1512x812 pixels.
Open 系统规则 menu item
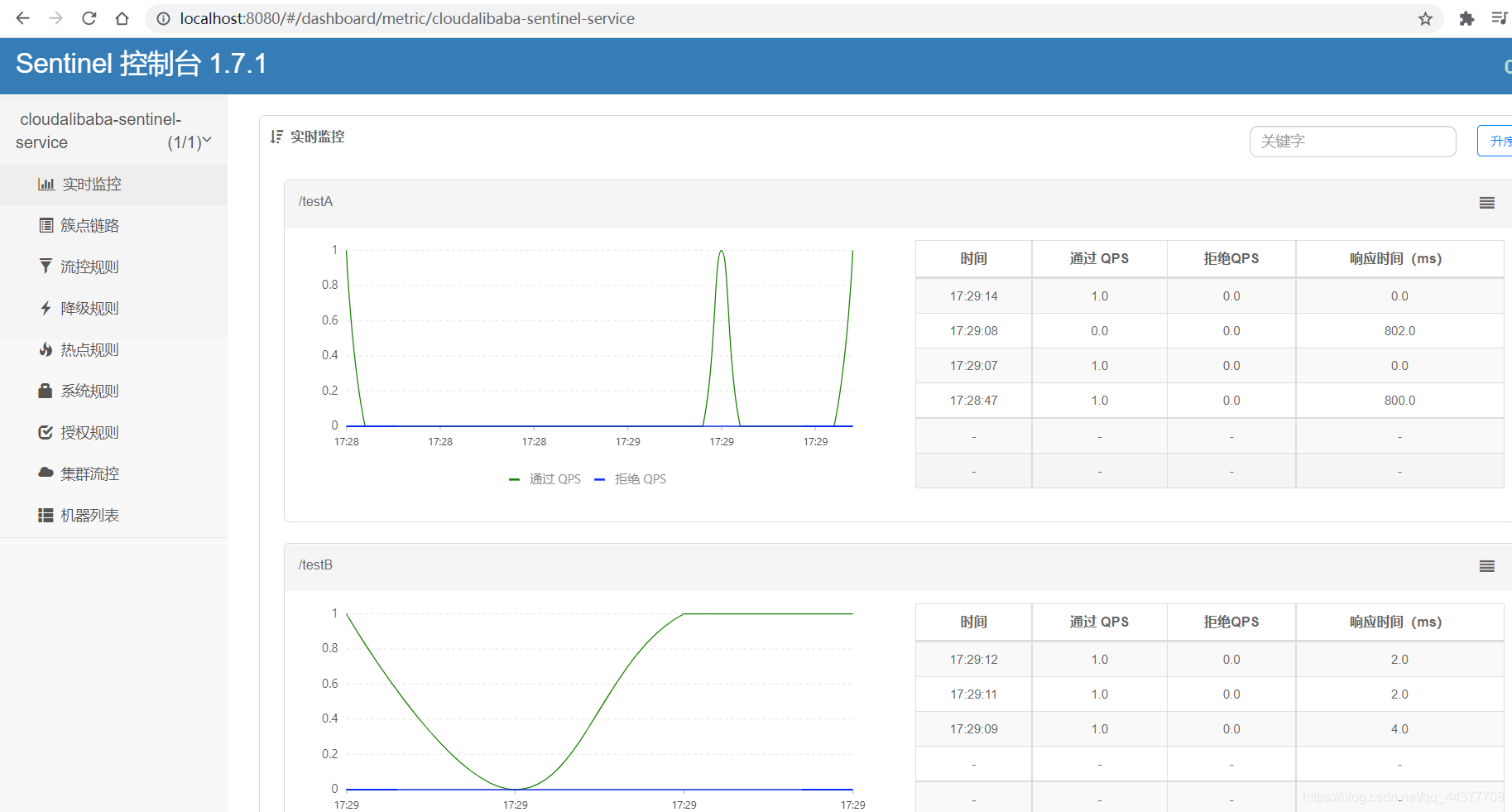tap(113, 391)
